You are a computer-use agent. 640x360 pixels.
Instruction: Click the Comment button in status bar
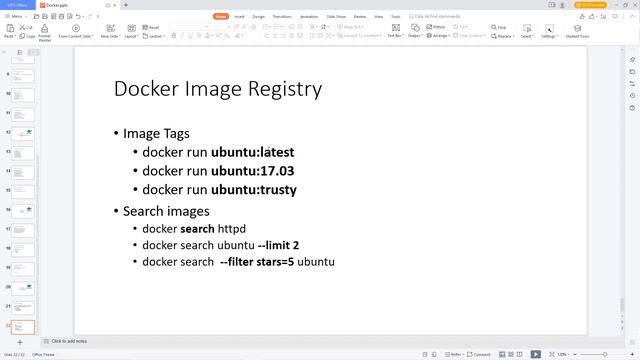coord(478,354)
